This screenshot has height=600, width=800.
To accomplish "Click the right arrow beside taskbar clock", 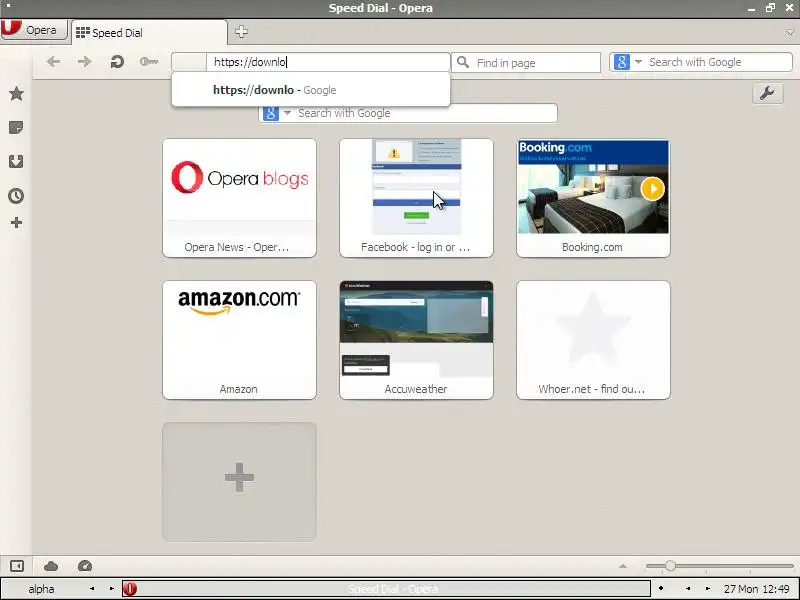I will 708,589.
